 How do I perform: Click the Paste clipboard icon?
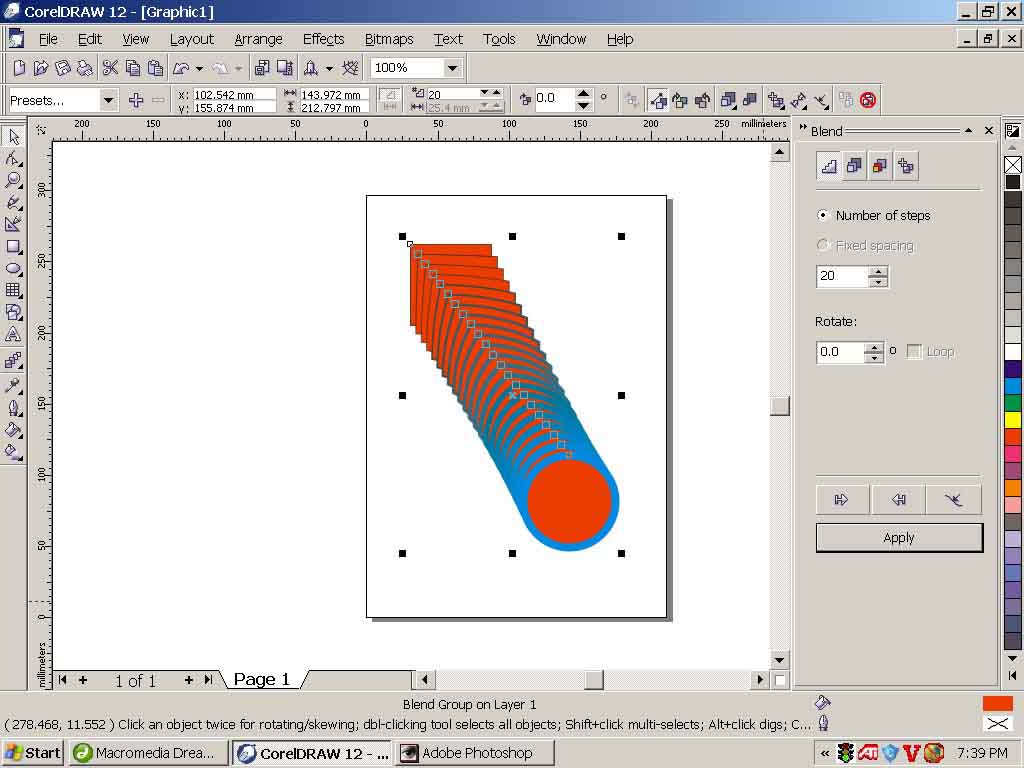(x=155, y=68)
